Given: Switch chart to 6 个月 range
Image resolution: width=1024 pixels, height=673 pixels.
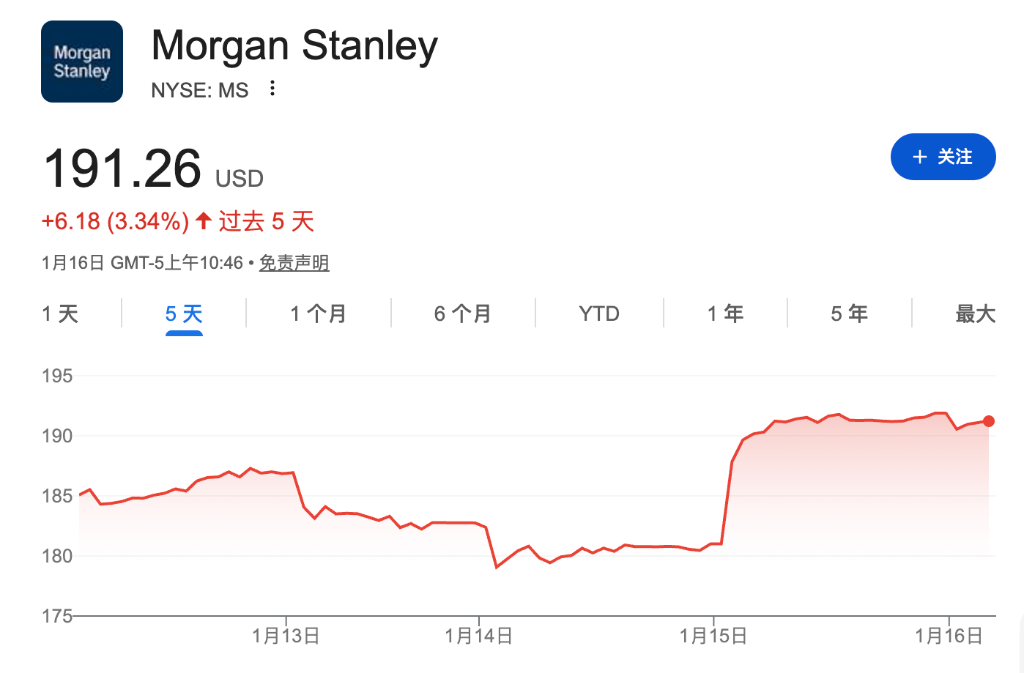Looking at the screenshot, I should (x=462, y=314).
